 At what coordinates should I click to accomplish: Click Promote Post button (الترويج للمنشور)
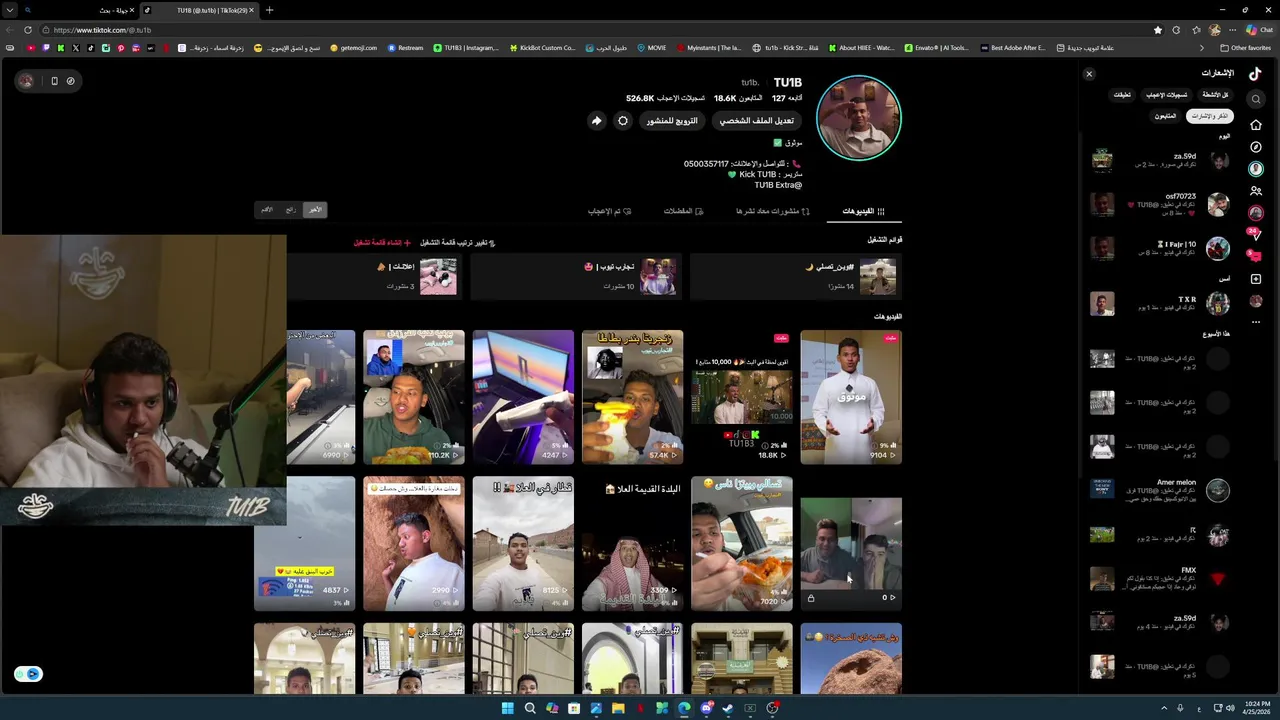(x=672, y=121)
